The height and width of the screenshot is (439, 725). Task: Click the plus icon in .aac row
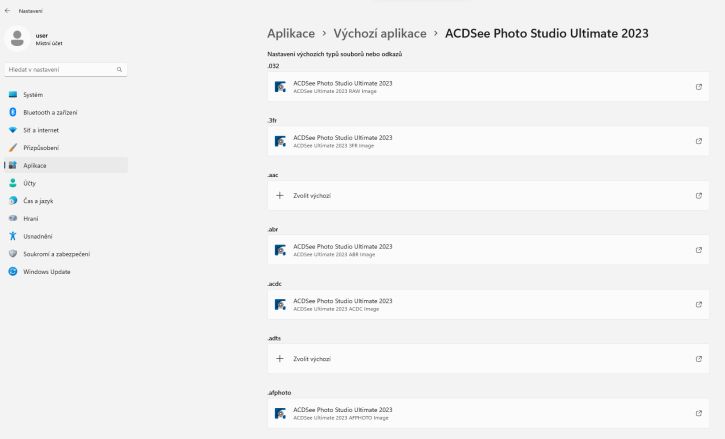pyautogui.click(x=280, y=195)
